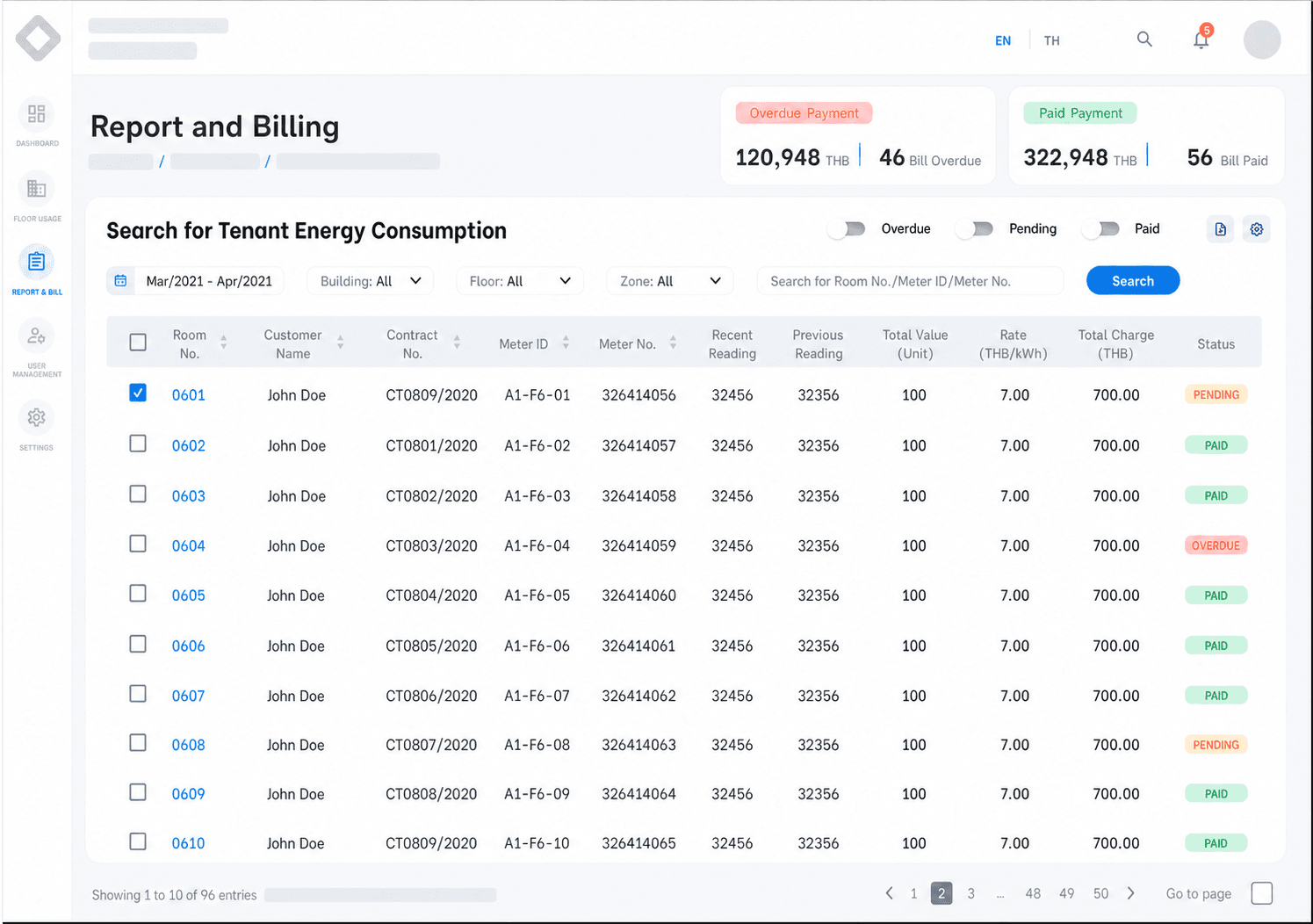Go to page 49
The image size is (1313, 924).
[1067, 894]
